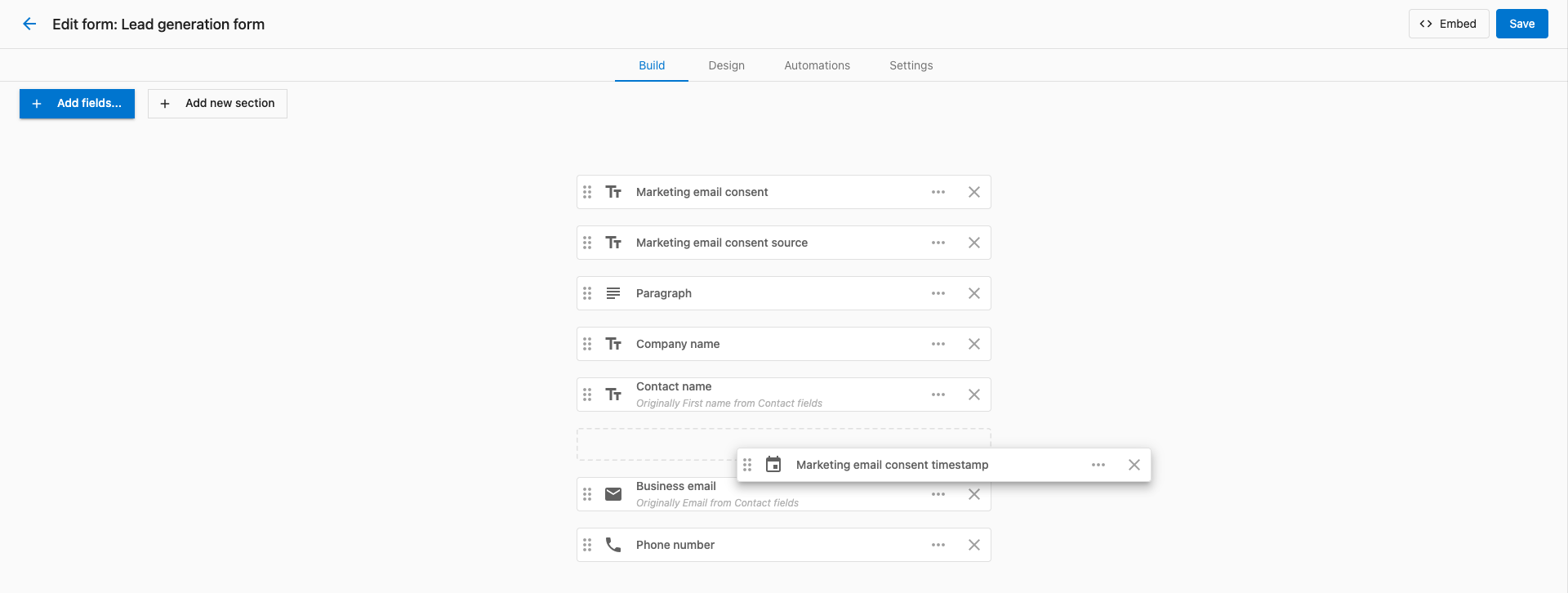Remove the Contact name field
The height and width of the screenshot is (593, 1568).
[974, 395]
